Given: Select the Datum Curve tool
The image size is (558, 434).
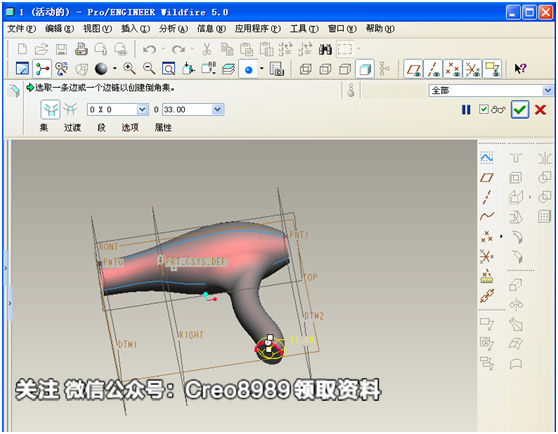Looking at the screenshot, I should click(x=486, y=216).
